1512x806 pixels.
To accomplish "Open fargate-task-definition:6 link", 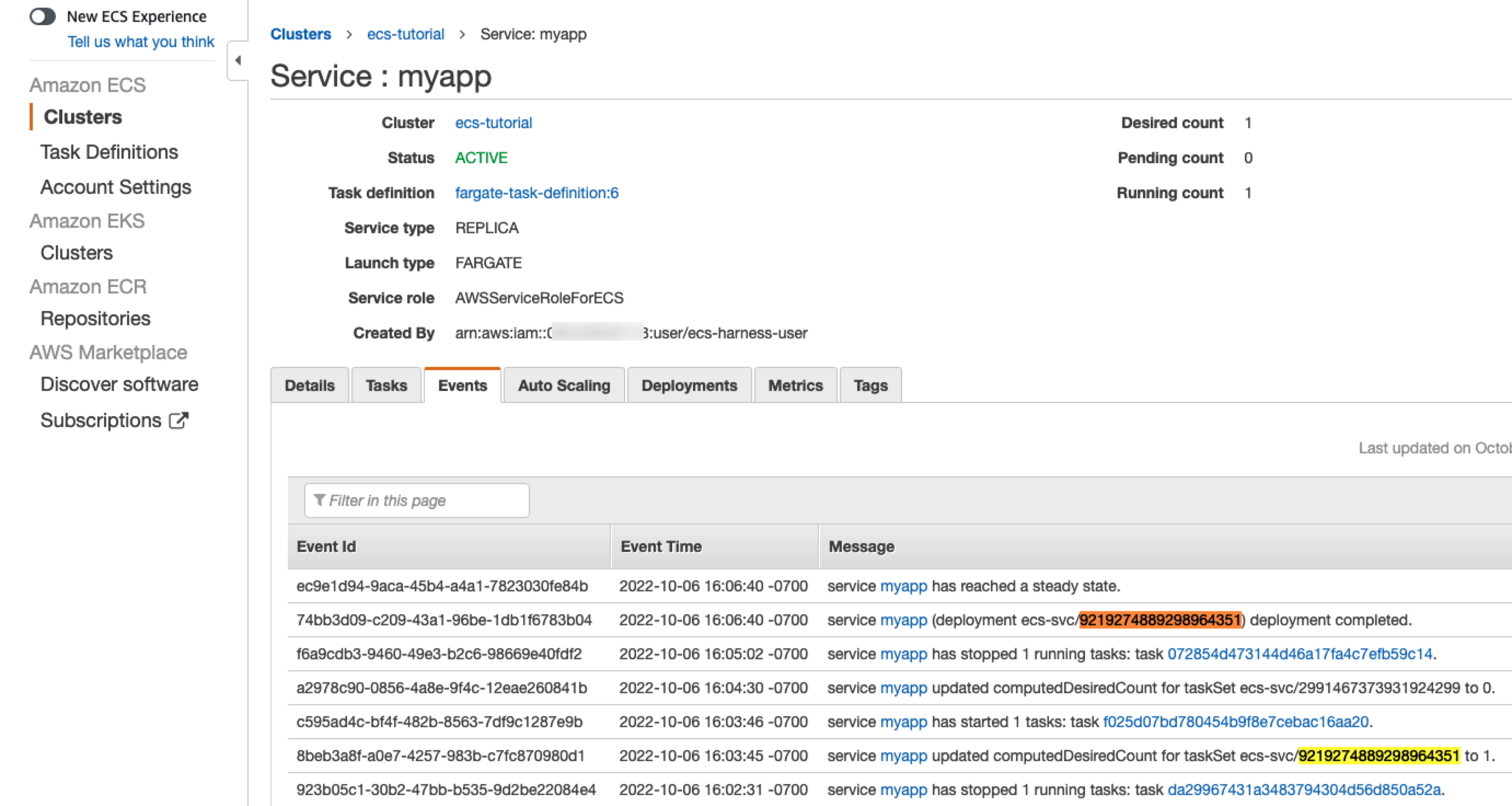I will point(536,193).
